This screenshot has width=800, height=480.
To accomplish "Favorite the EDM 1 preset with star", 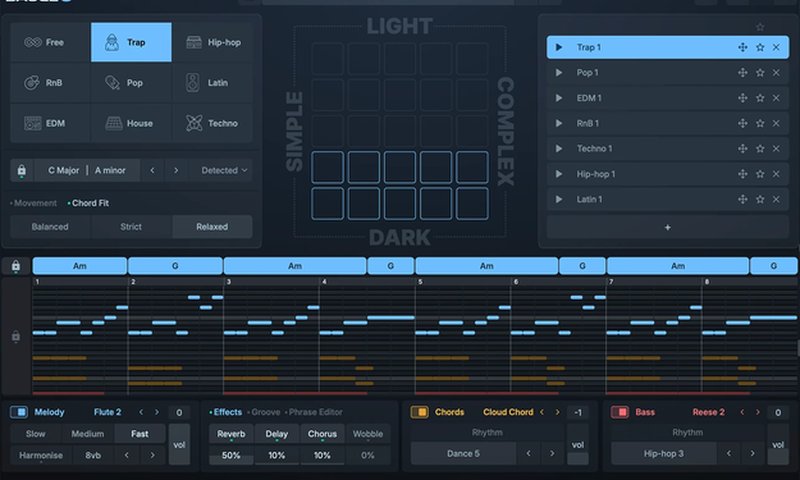I will (x=760, y=98).
